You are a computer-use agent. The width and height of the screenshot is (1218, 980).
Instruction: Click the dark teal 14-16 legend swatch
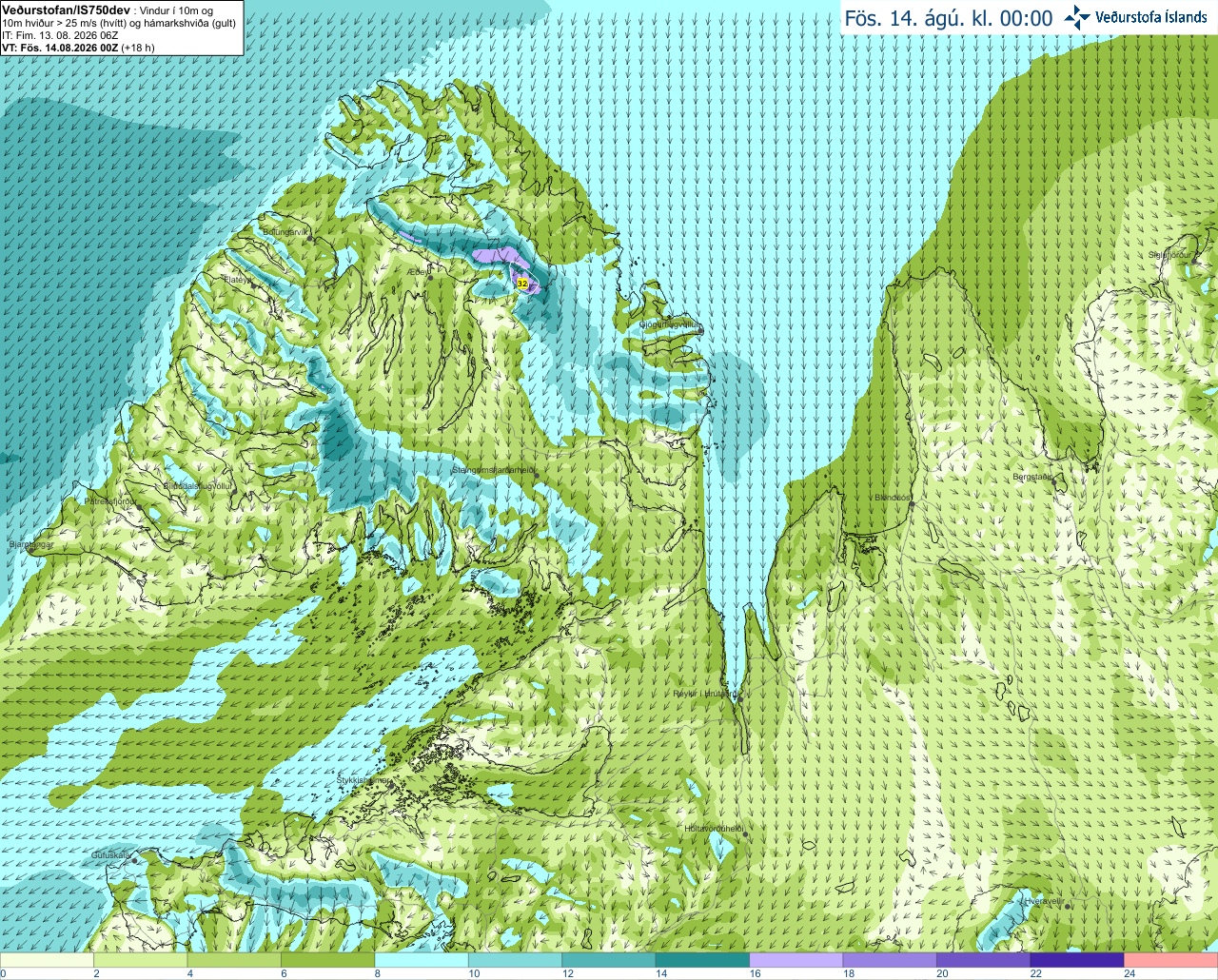click(702, 960)
